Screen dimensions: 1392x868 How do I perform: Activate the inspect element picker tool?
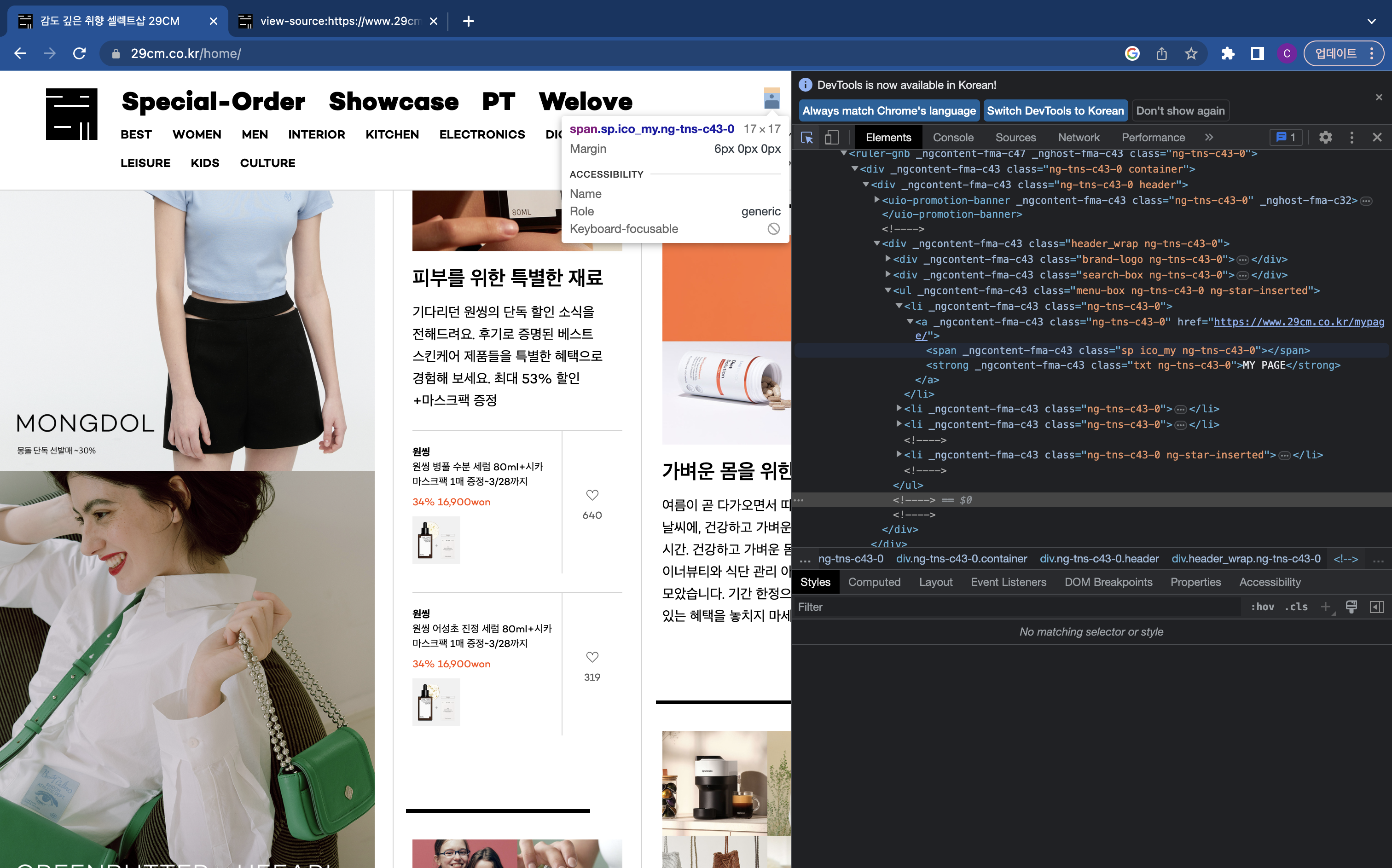tap(806, 138)
